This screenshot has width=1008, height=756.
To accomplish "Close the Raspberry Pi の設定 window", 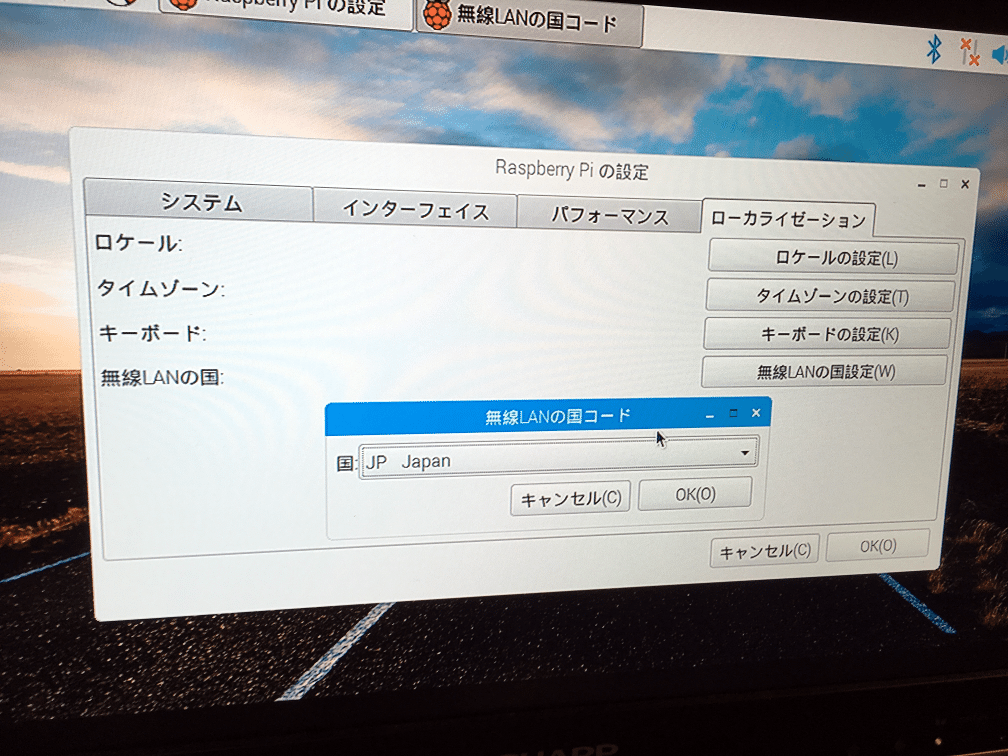I will click(965, 184).
